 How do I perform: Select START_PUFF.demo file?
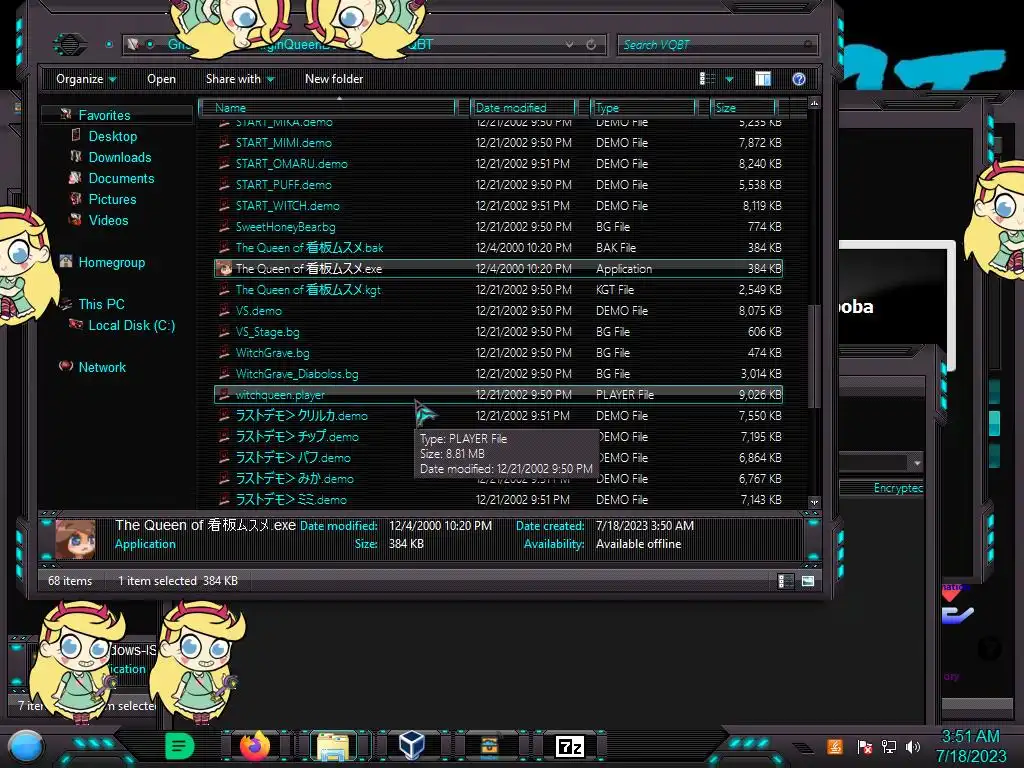[x=498, y=184]
